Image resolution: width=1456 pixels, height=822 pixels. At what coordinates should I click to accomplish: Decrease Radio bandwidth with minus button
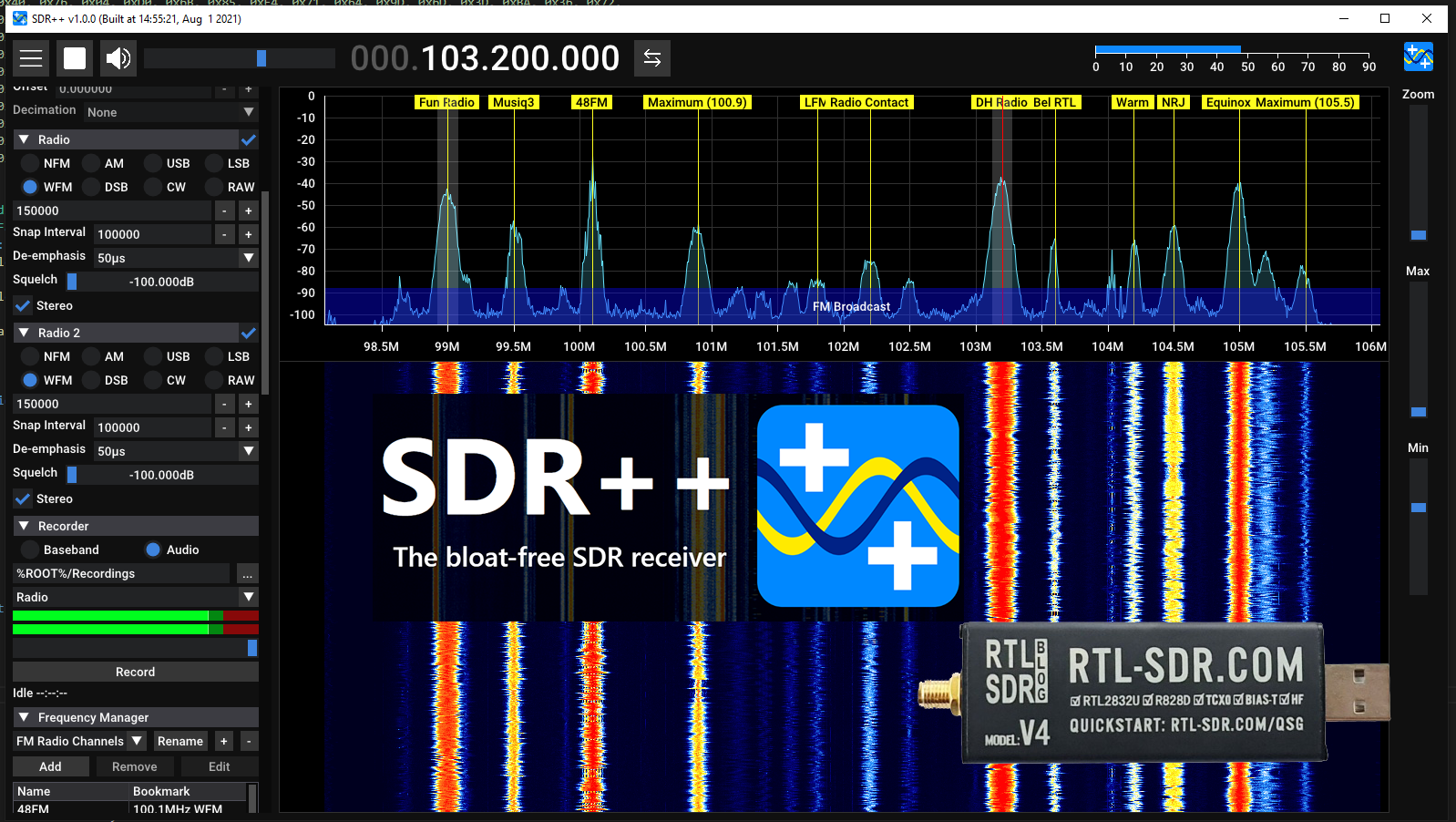pos(225,211)
